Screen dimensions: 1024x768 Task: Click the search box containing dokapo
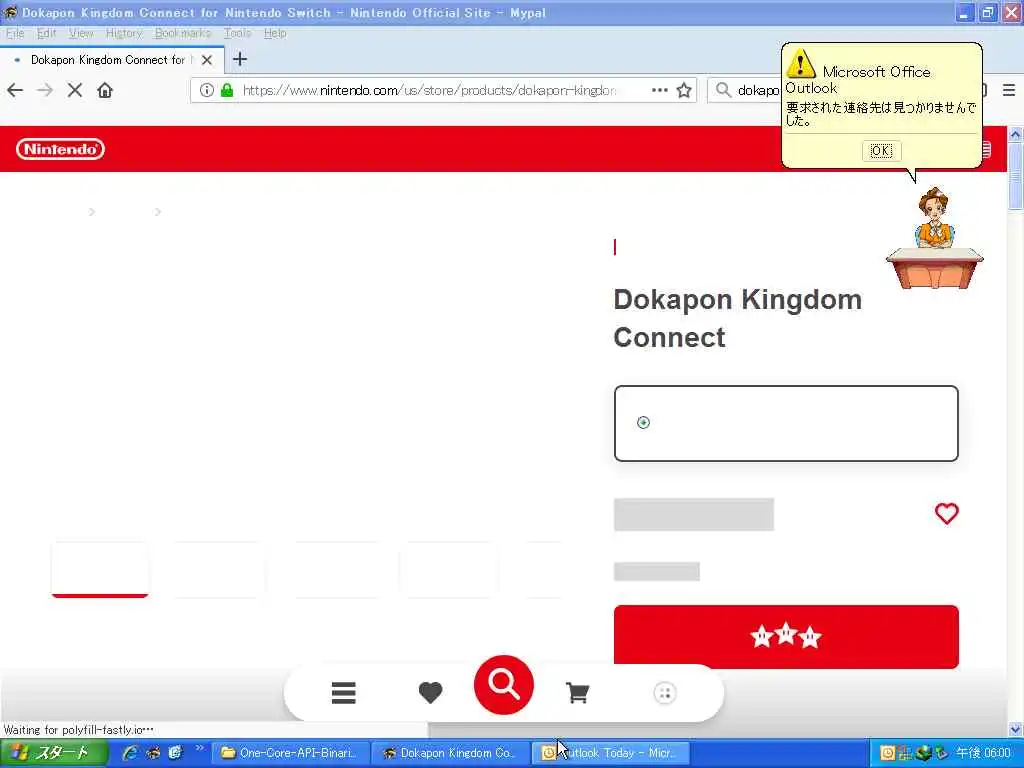758,90
